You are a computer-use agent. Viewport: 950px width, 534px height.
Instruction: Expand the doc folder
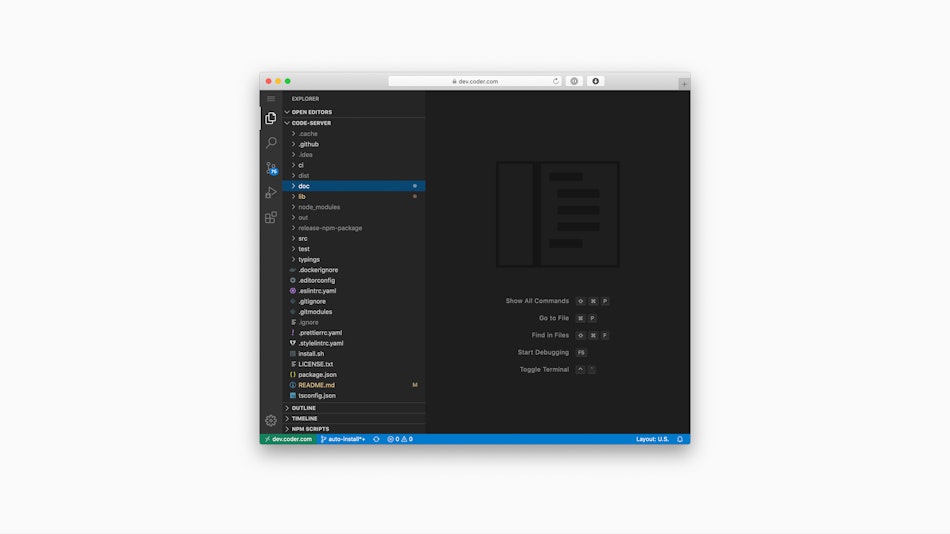(354, 186)
